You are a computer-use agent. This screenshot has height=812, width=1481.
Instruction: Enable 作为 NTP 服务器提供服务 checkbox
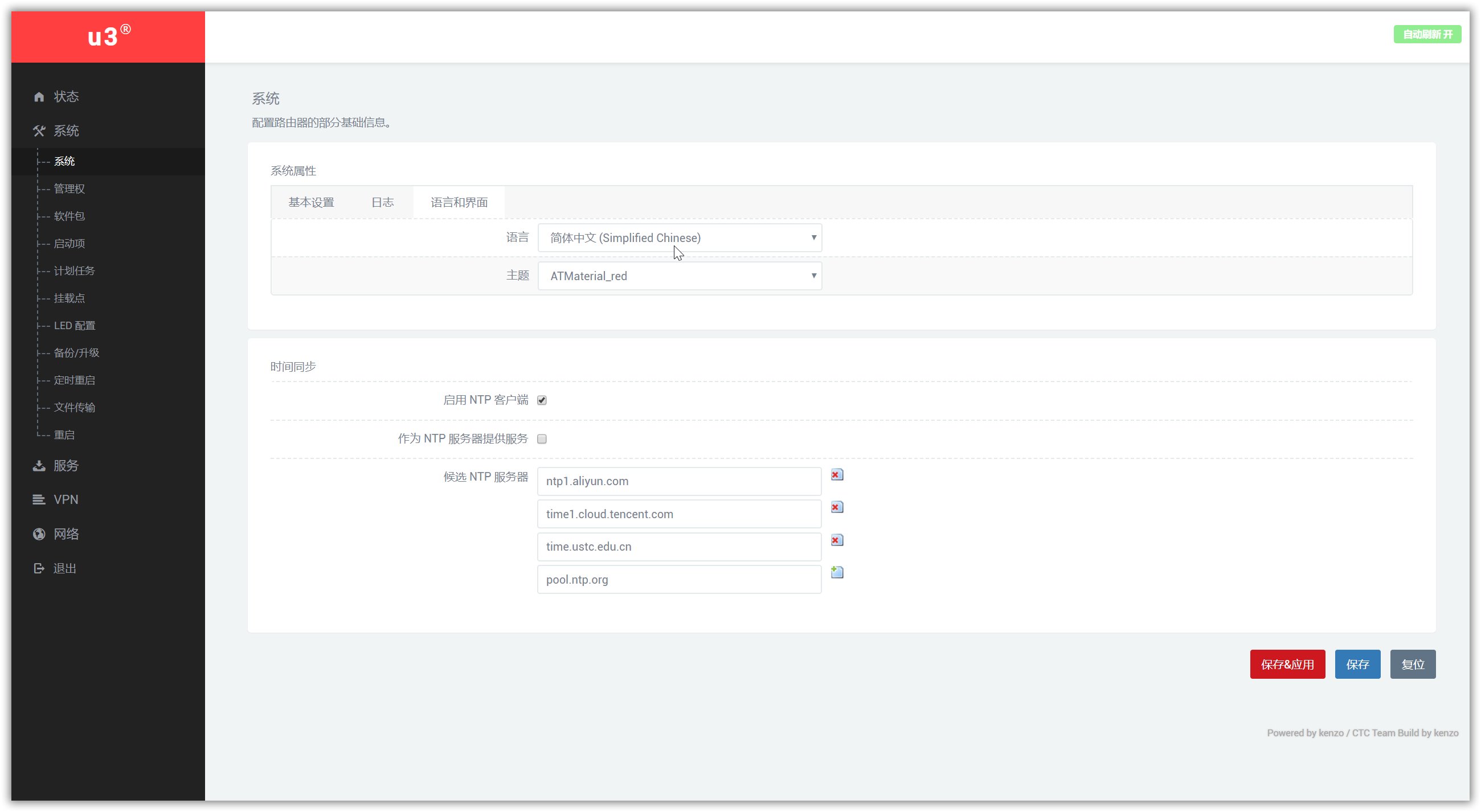(x=542, y=439)
